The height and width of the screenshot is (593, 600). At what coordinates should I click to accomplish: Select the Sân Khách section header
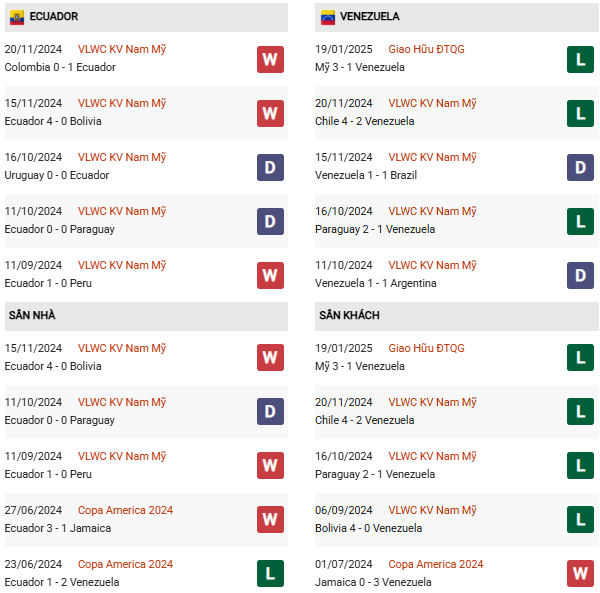[x=457, y=315]
